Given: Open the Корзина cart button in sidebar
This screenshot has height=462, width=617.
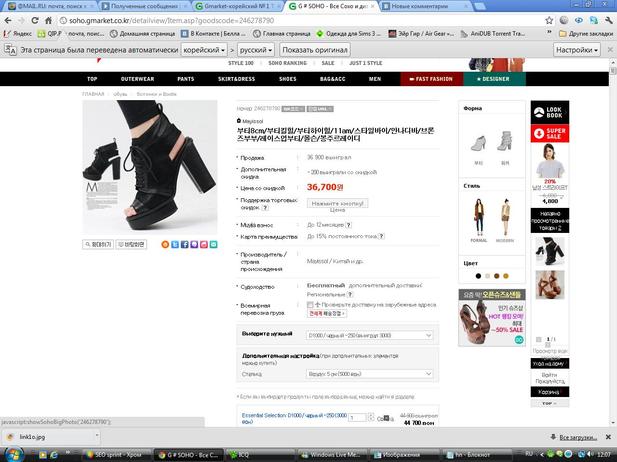Looking at the screenshot, I should pyautogui.click(x=550, y=392).
